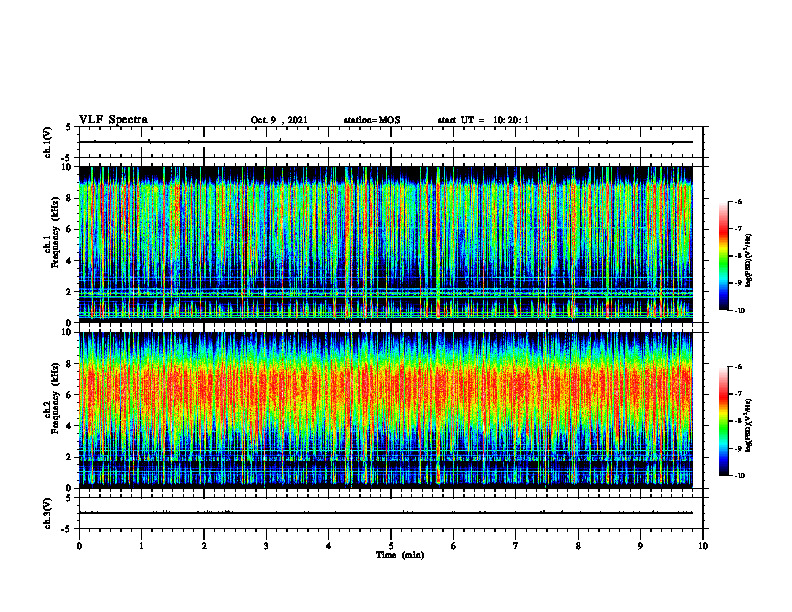
Task: Click the "ch.1(V)" axis label
Action: point(47,142)
